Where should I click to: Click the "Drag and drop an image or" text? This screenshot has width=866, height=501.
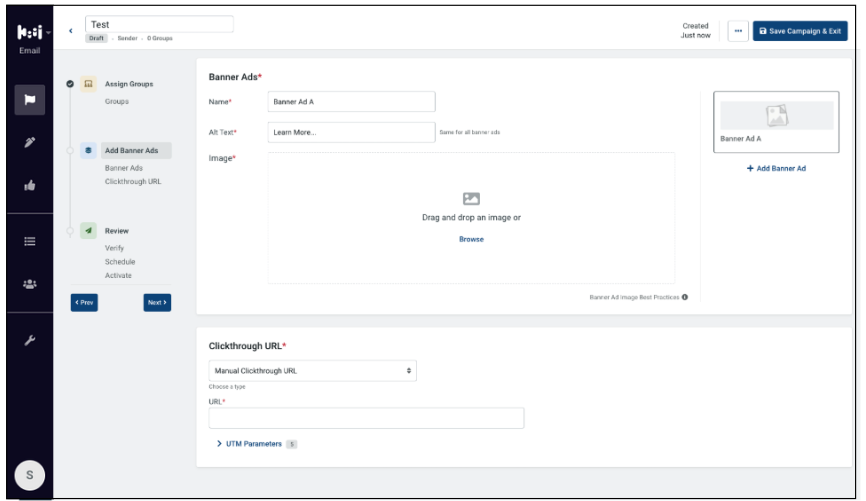pos(471,218)
